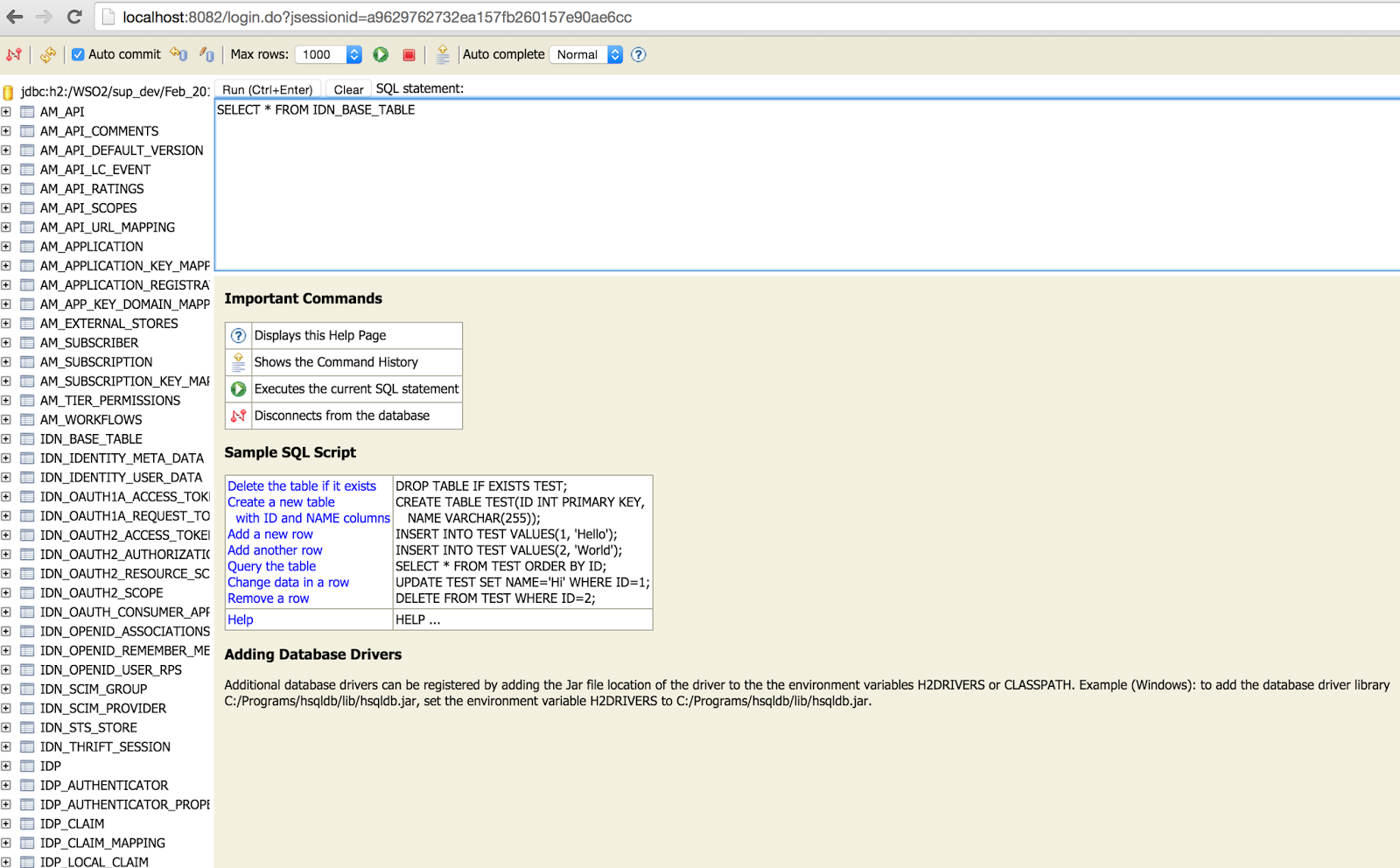Click the 'Add a new row' link
This screenshot has height=868, width=1400.
(x=270, y=535)
